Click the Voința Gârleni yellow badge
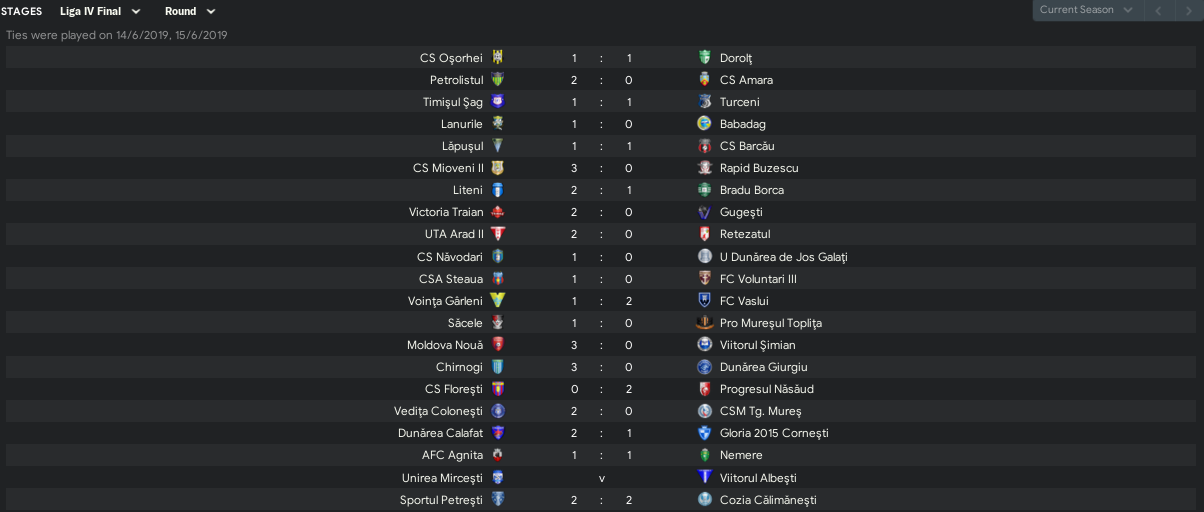 [497, 301]
